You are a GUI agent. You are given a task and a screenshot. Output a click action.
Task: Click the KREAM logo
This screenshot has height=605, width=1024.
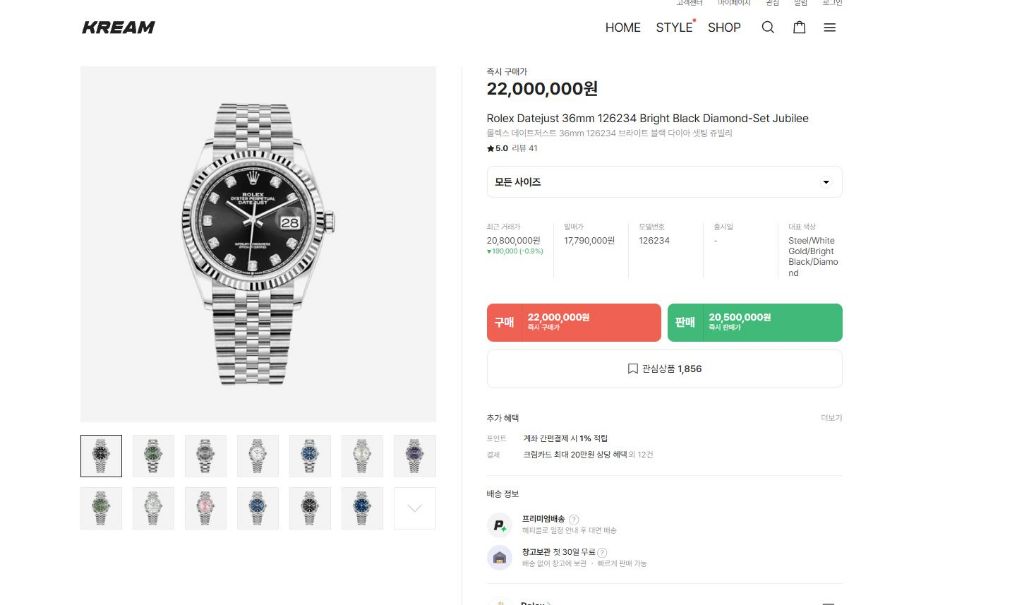(118, 27)
